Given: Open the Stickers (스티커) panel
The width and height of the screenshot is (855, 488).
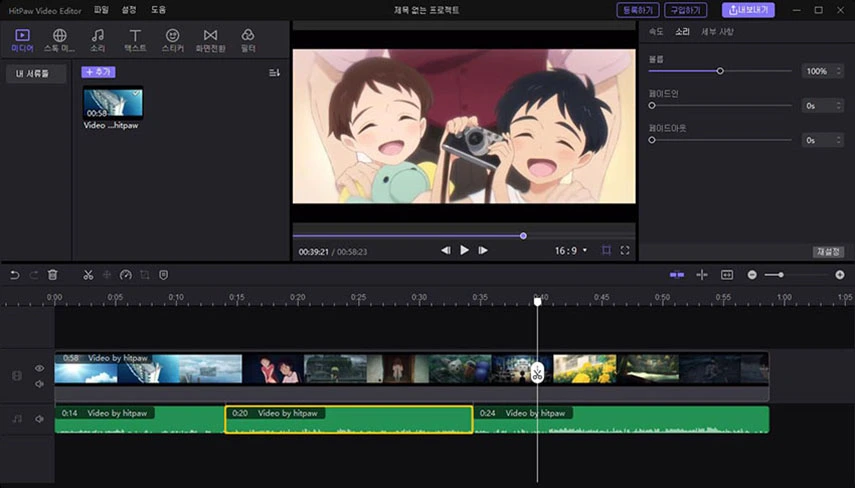Looking at the screenshot, I should coord(173,40).
